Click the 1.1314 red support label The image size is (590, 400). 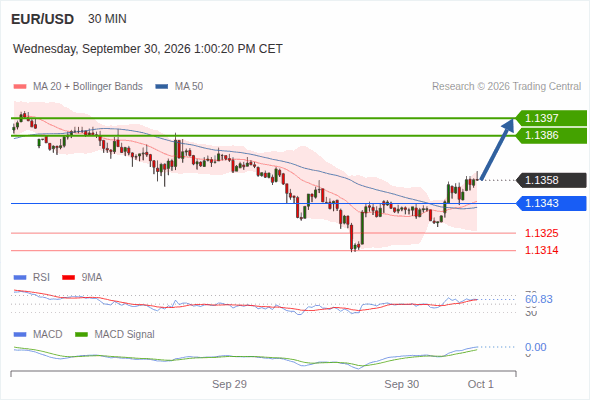tap(541, 250)
